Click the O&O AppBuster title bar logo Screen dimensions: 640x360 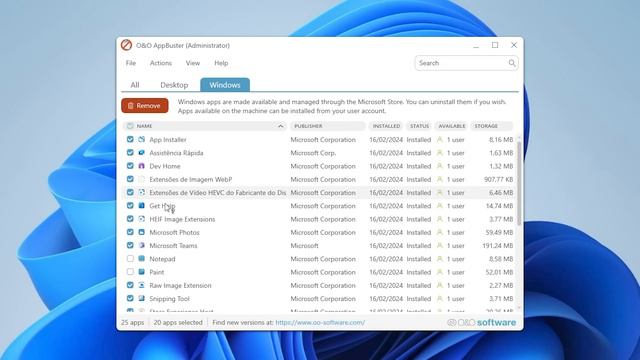click(127, 45)
